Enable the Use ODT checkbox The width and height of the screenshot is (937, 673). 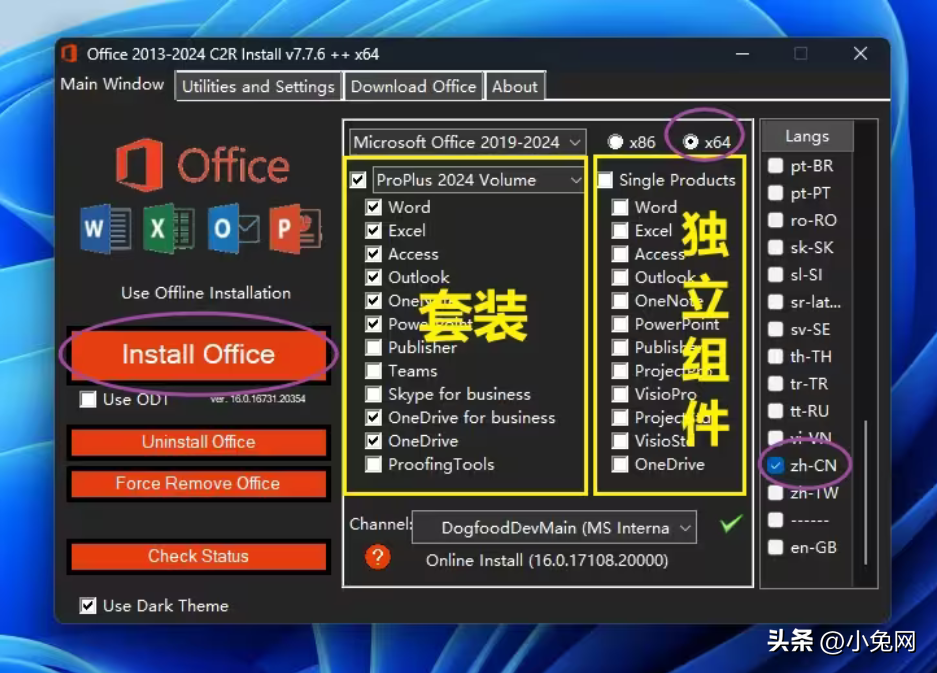[88, 399]
